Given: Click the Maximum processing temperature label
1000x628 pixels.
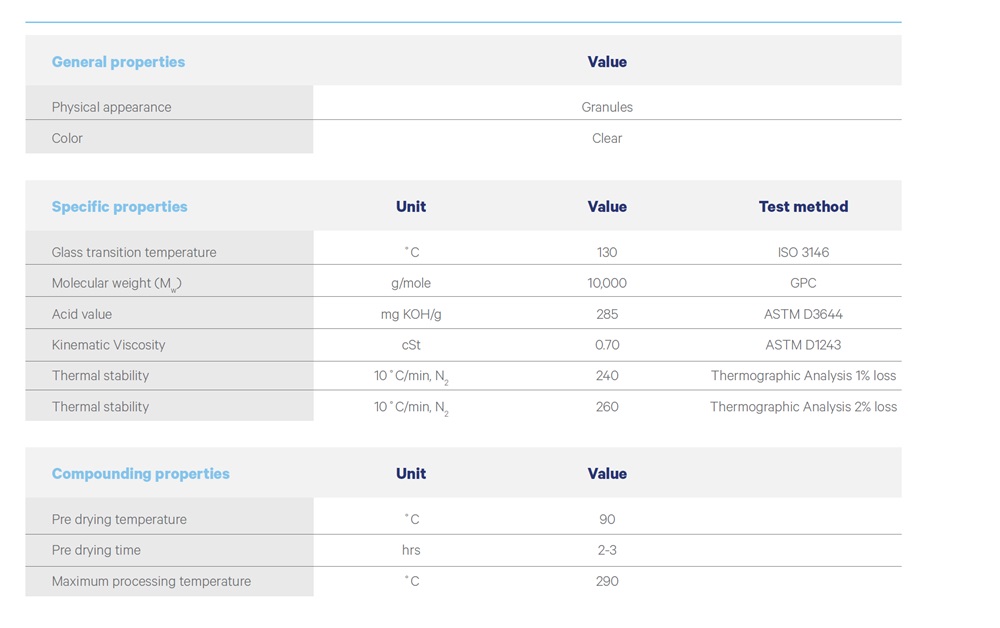Looking at the screenshot, I should click(x=151, y=581).
